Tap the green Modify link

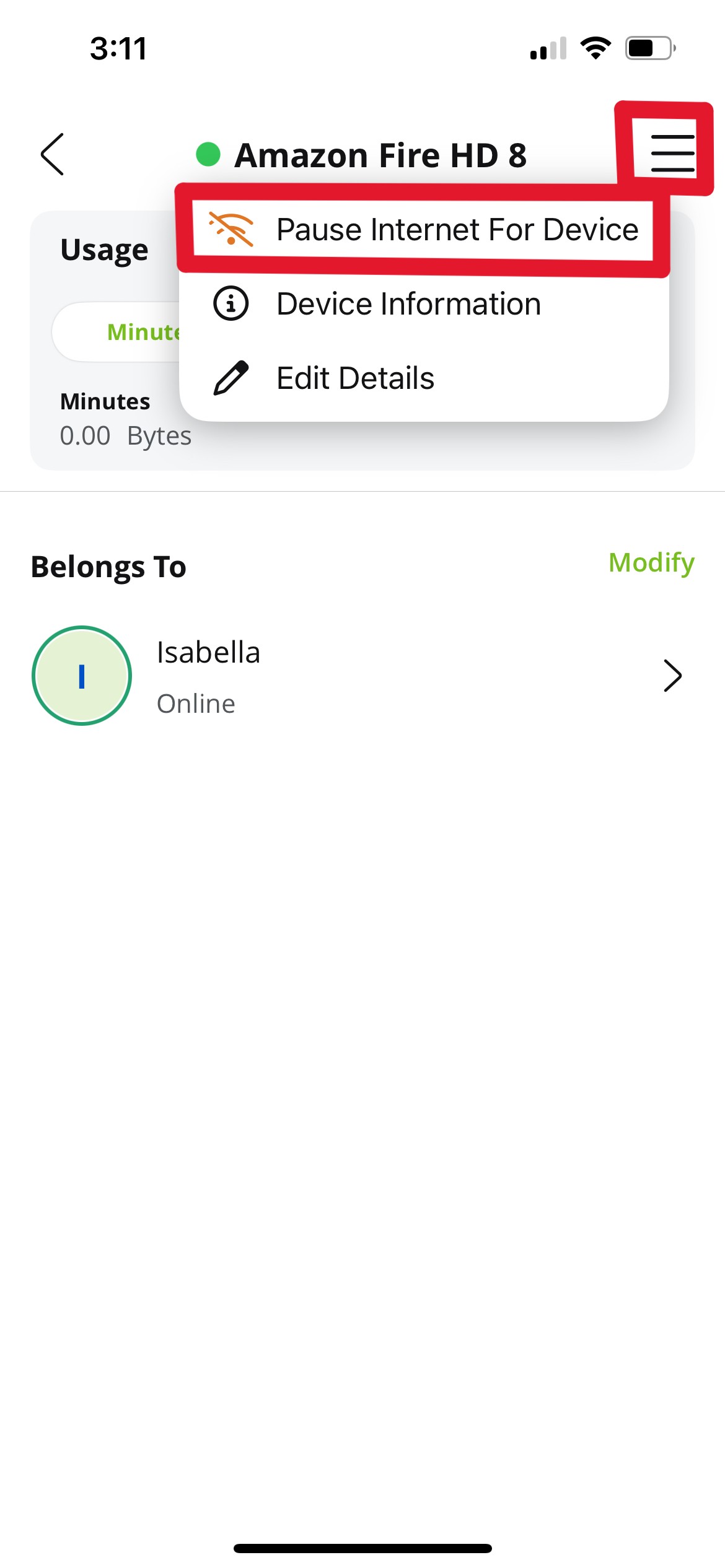pos(651,562)
